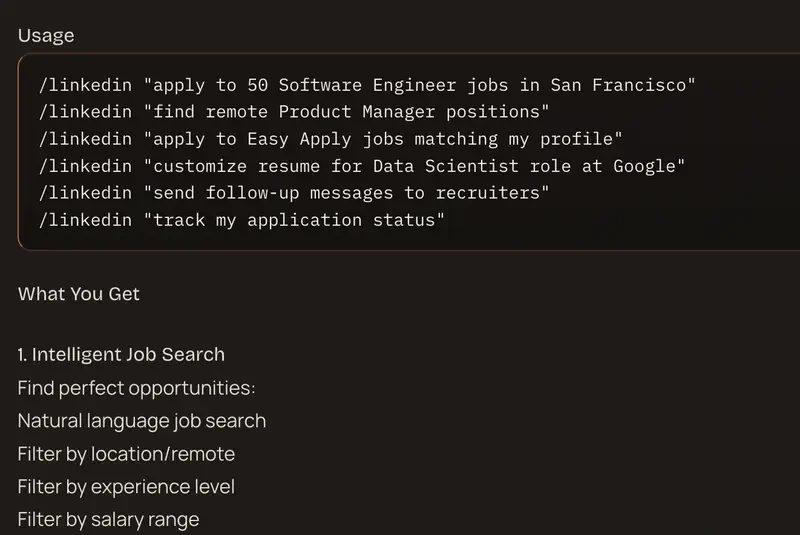This screenshot has height=535, width=800.
Task: Click the follow-up messages to recruiters line
Action: pyautogui.click(x=295, y=192)
